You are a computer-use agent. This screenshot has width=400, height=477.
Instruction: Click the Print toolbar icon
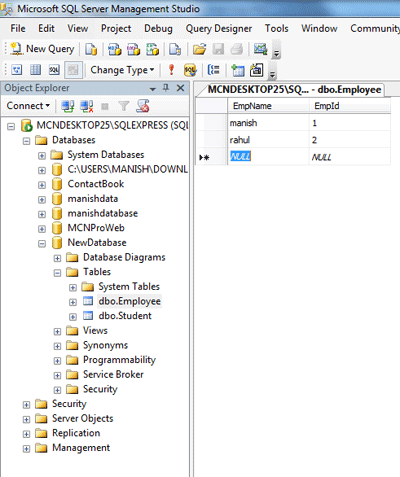[237, 49]
